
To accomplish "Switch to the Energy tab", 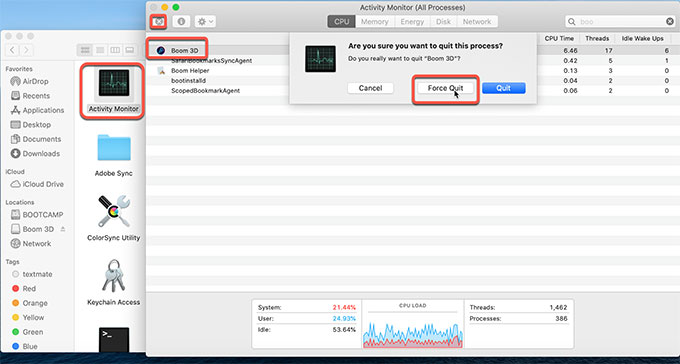I will (412, 22).
